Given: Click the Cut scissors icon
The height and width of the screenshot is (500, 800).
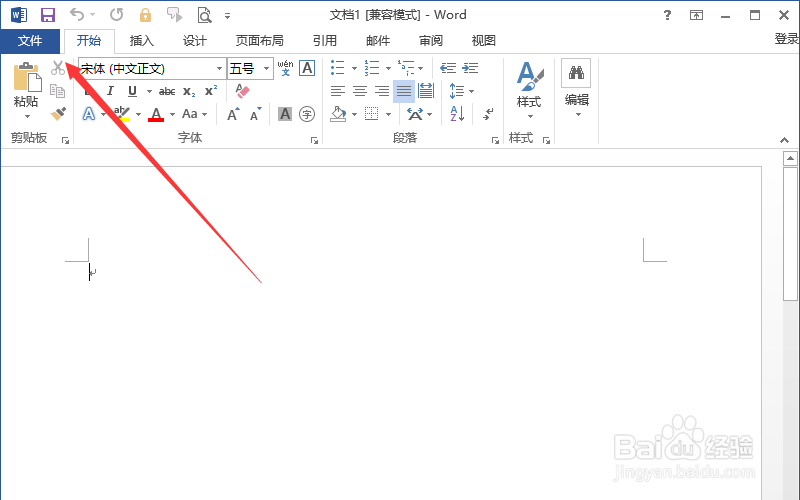Looking at the screenshot, I should click(58, 68).
